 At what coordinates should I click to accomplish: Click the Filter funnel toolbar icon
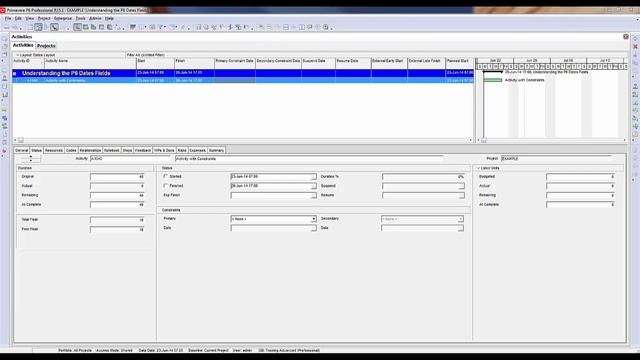point(161,27)
